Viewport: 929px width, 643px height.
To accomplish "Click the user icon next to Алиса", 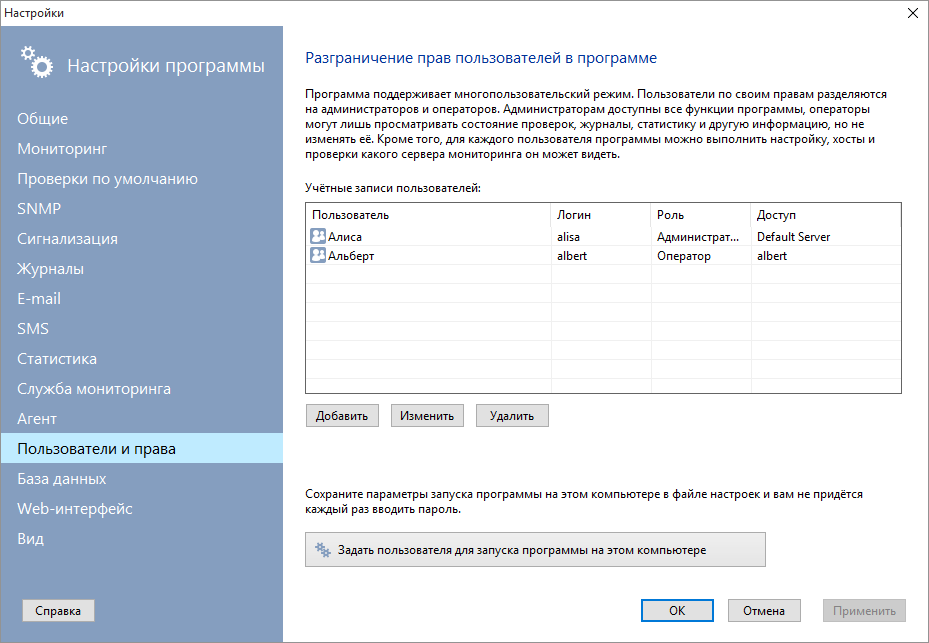I will [318, 236].
